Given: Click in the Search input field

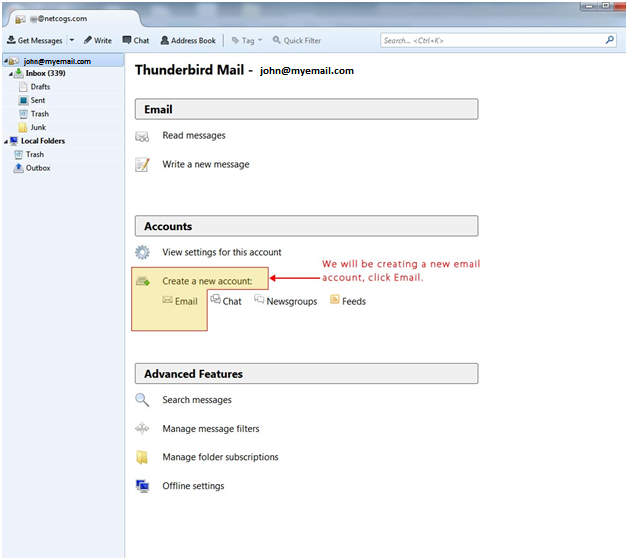Looking at the screenshot, I should tap(490, 41).
